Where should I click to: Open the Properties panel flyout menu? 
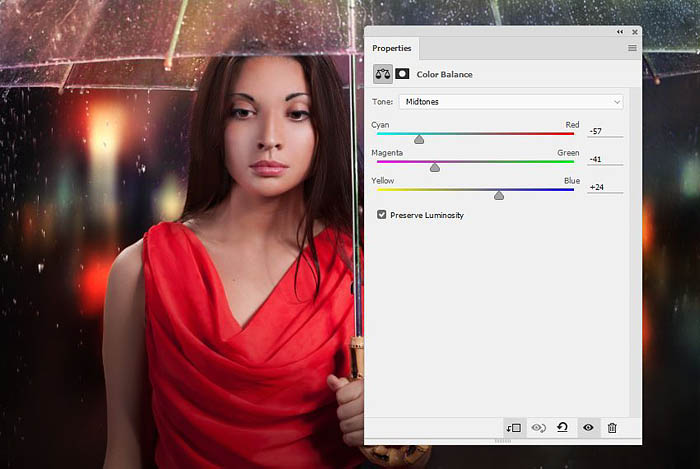click(632, 48)
